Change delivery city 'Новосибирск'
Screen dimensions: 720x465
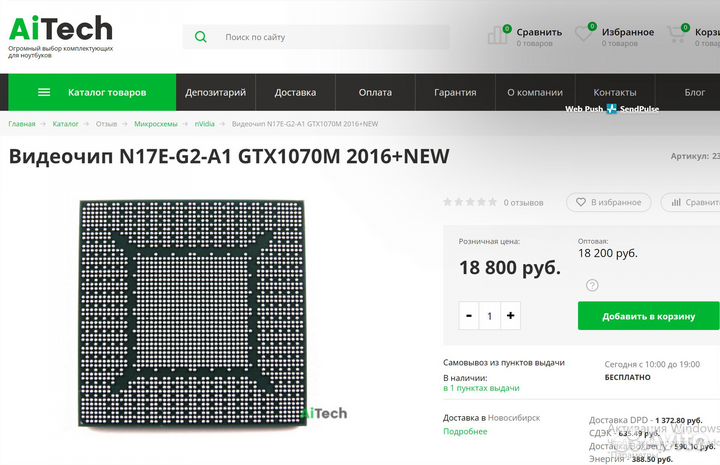click(514, 418)
